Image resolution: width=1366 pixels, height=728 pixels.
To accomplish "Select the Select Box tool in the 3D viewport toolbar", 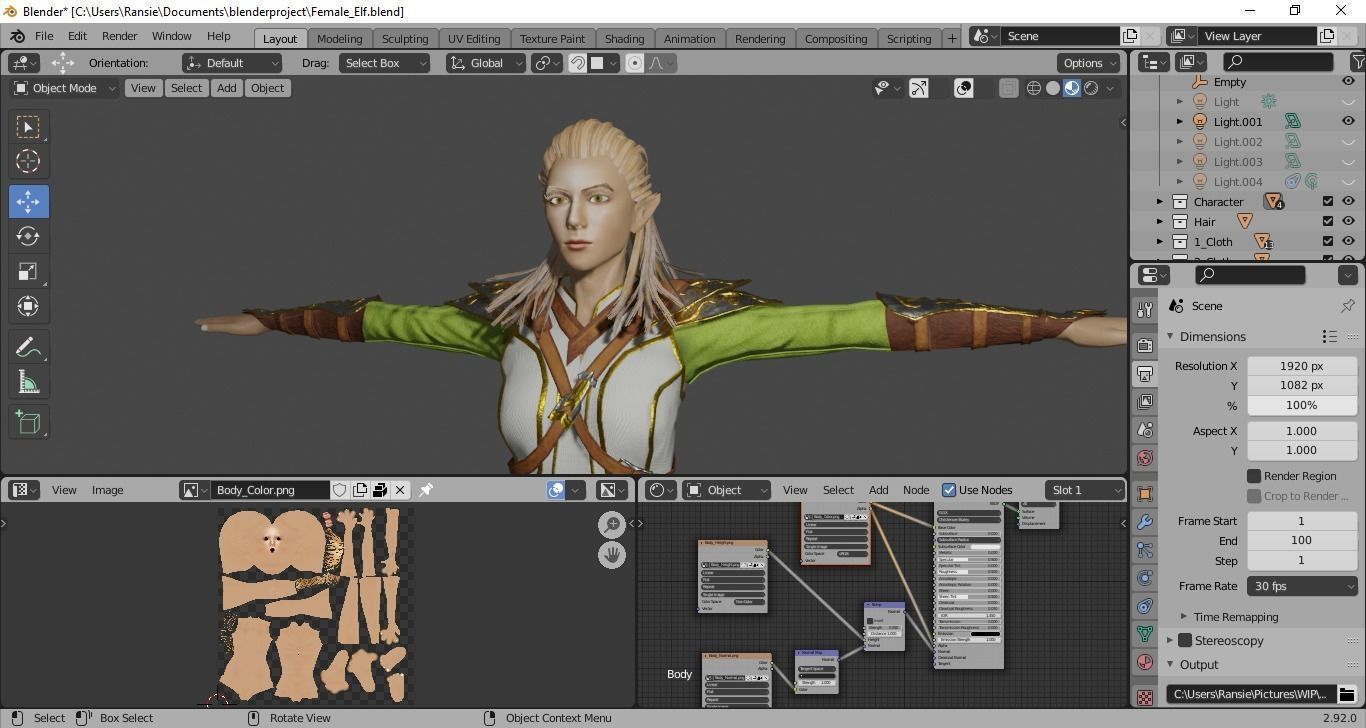I will [x=28, y=127].
